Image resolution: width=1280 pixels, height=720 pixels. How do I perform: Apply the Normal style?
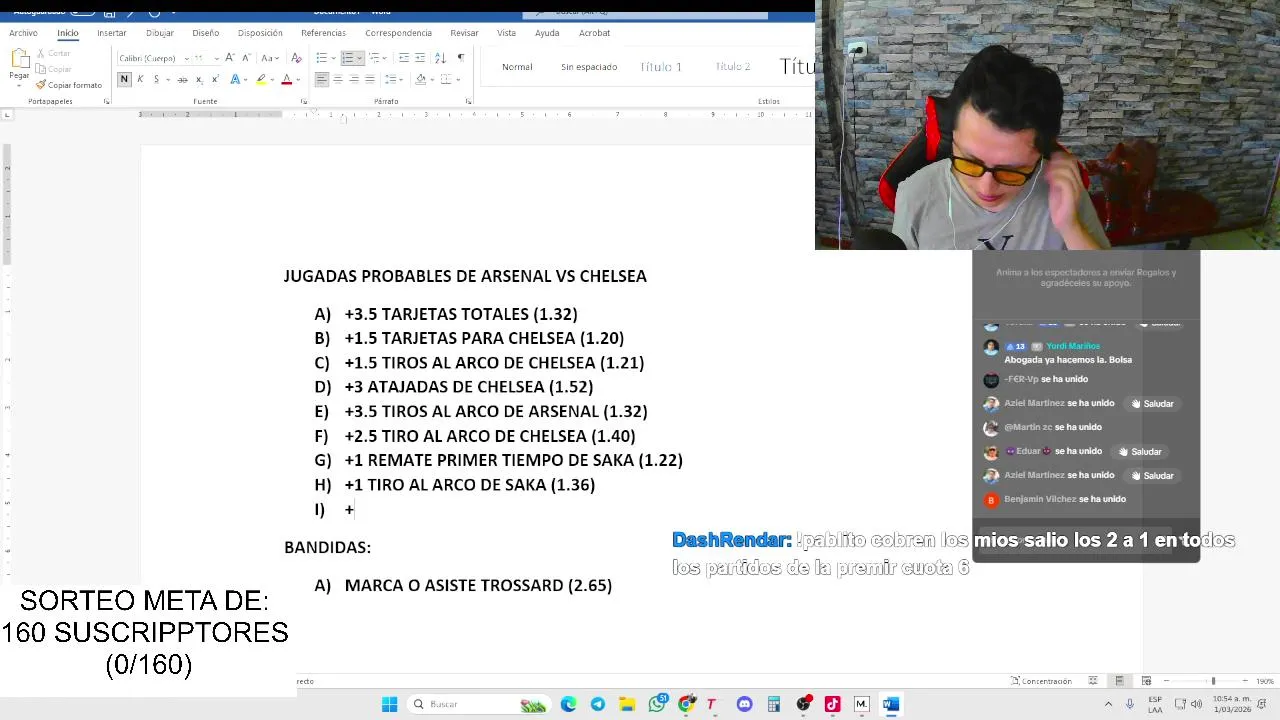point(517,67)
